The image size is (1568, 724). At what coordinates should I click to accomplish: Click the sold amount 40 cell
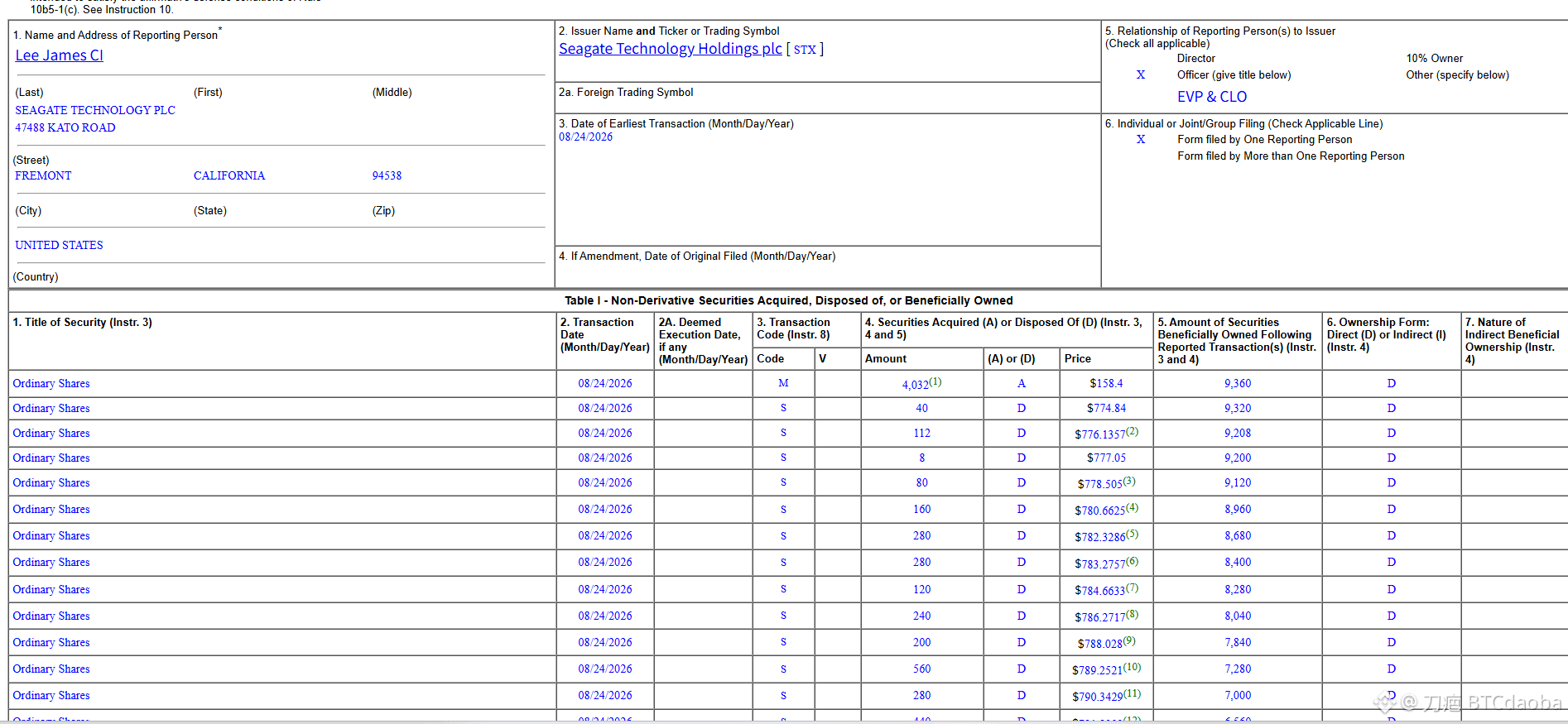pyautogui.click(x=921, y=408)
